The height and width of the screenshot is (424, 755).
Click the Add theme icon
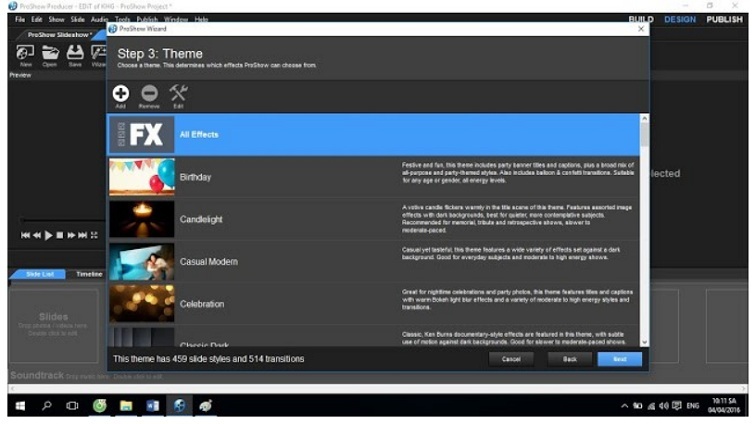click(120, 93)
